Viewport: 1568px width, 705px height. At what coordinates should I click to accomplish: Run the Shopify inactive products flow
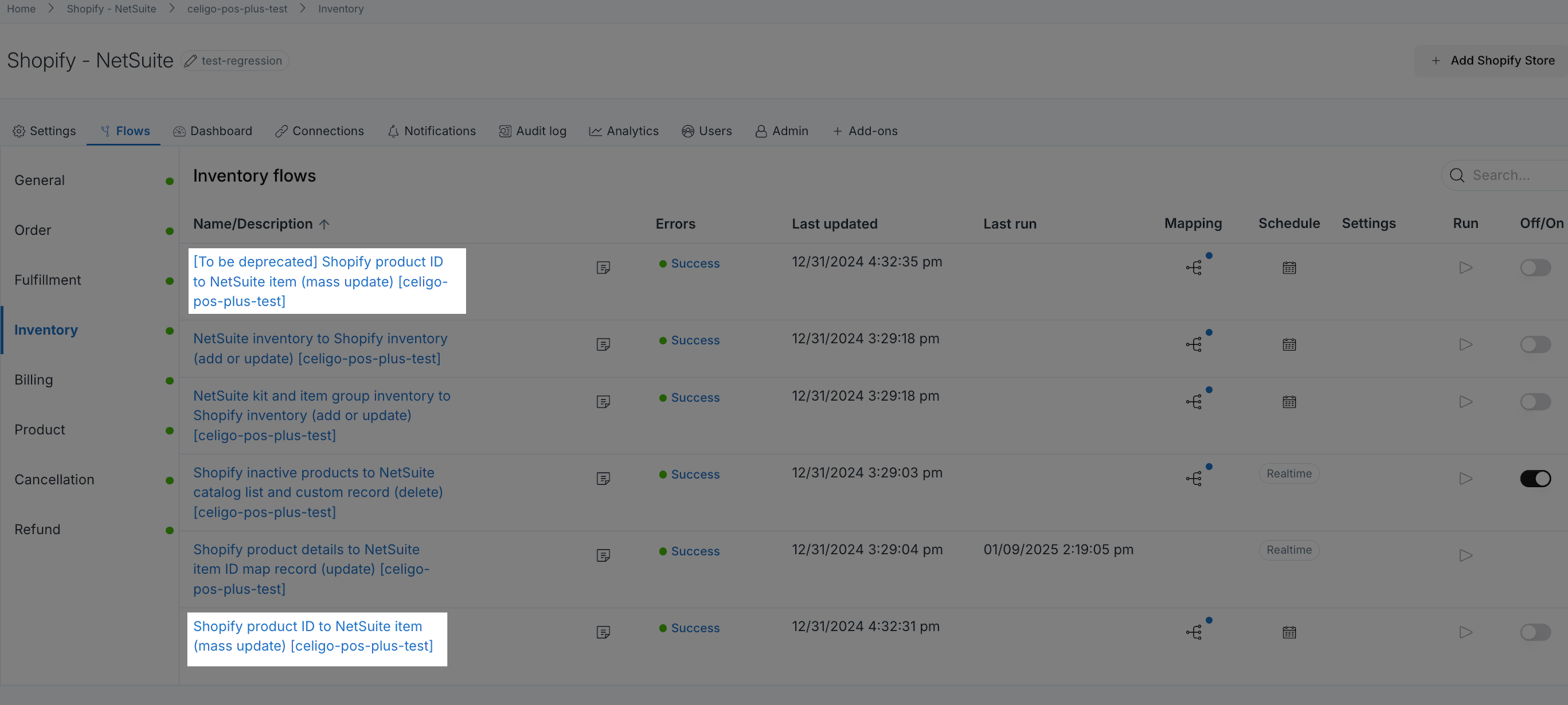pyautogui.click(x=1466, y=478)
